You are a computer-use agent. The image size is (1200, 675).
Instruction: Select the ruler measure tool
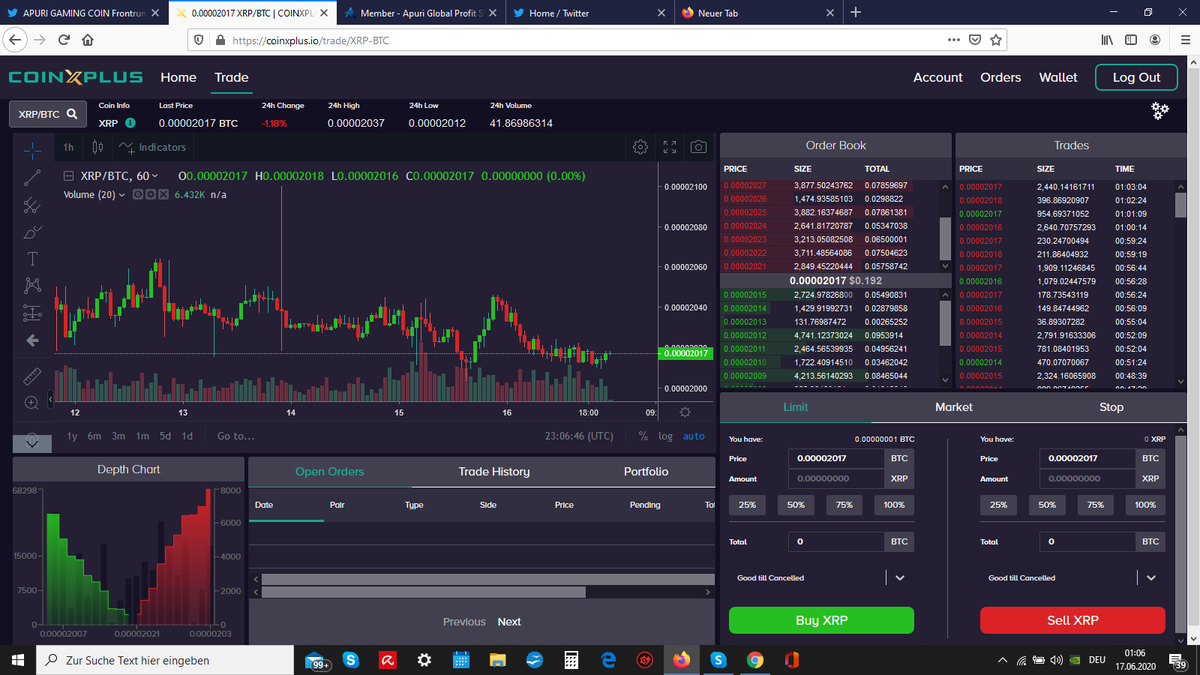(32, 376)
